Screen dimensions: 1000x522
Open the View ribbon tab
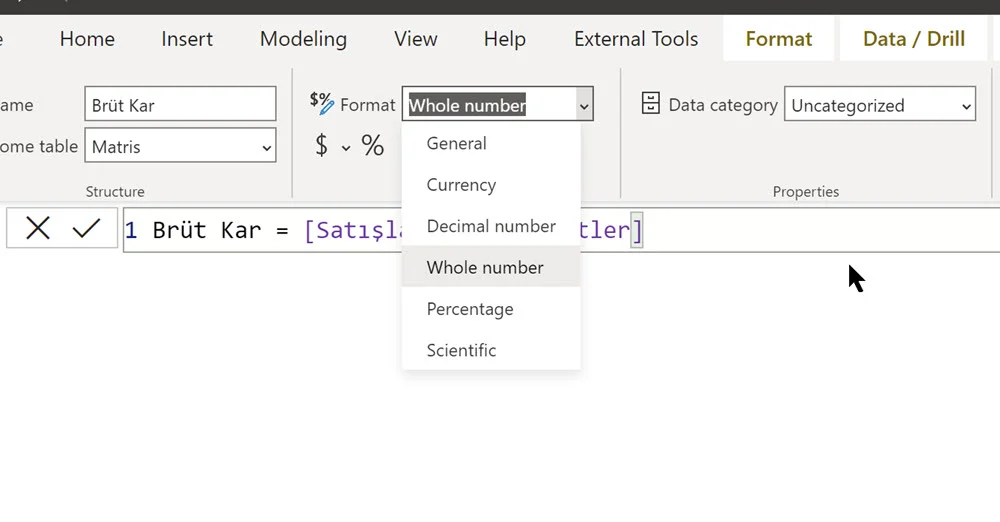pos(416,39)
